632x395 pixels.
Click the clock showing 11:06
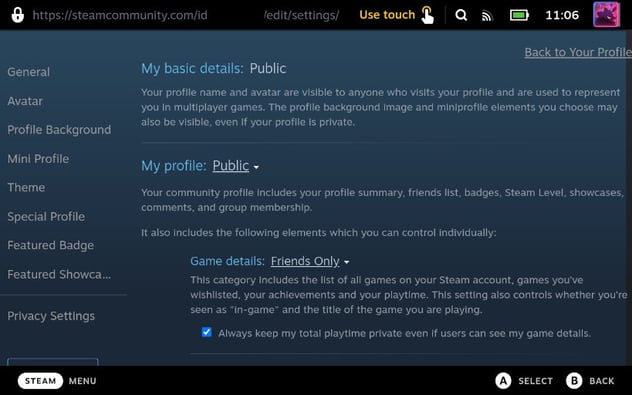coord(562,15)
